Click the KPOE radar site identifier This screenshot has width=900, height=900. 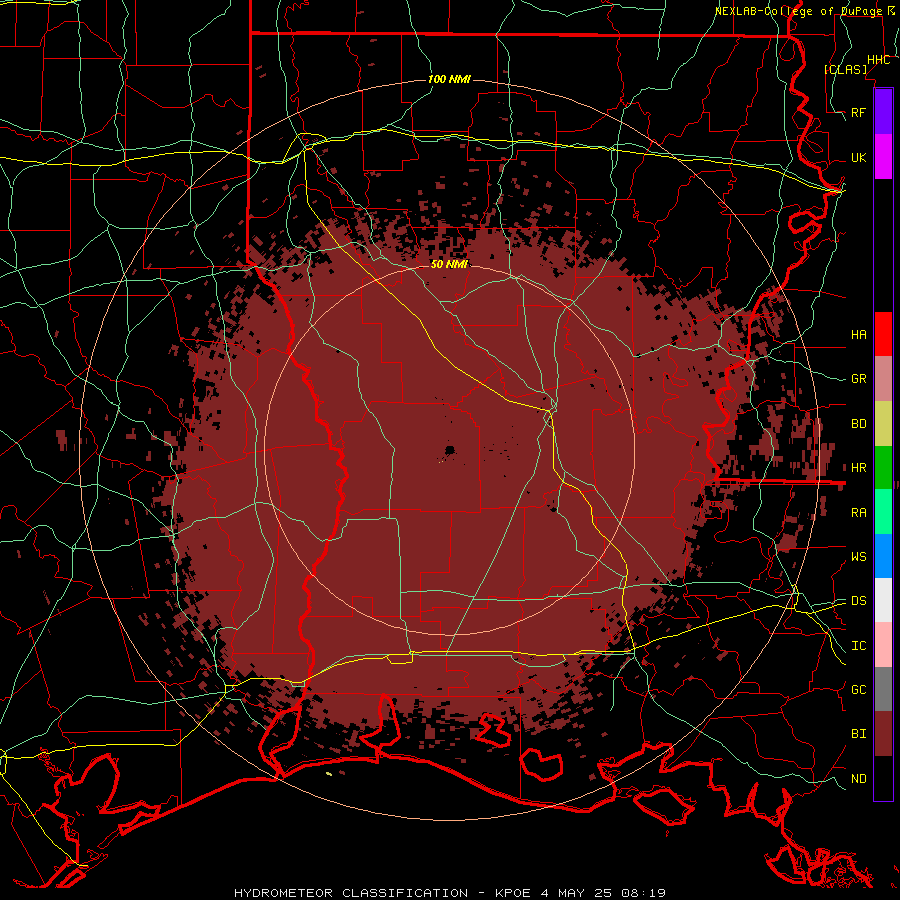coord(515,893)
